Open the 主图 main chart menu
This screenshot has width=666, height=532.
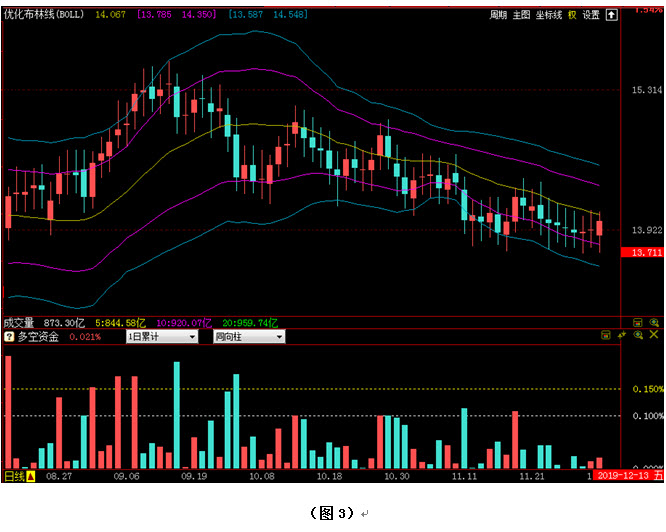521,15
